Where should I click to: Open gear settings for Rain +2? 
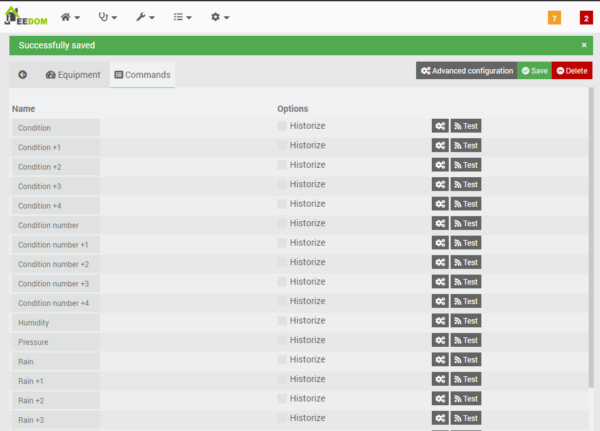pos(440,399)
